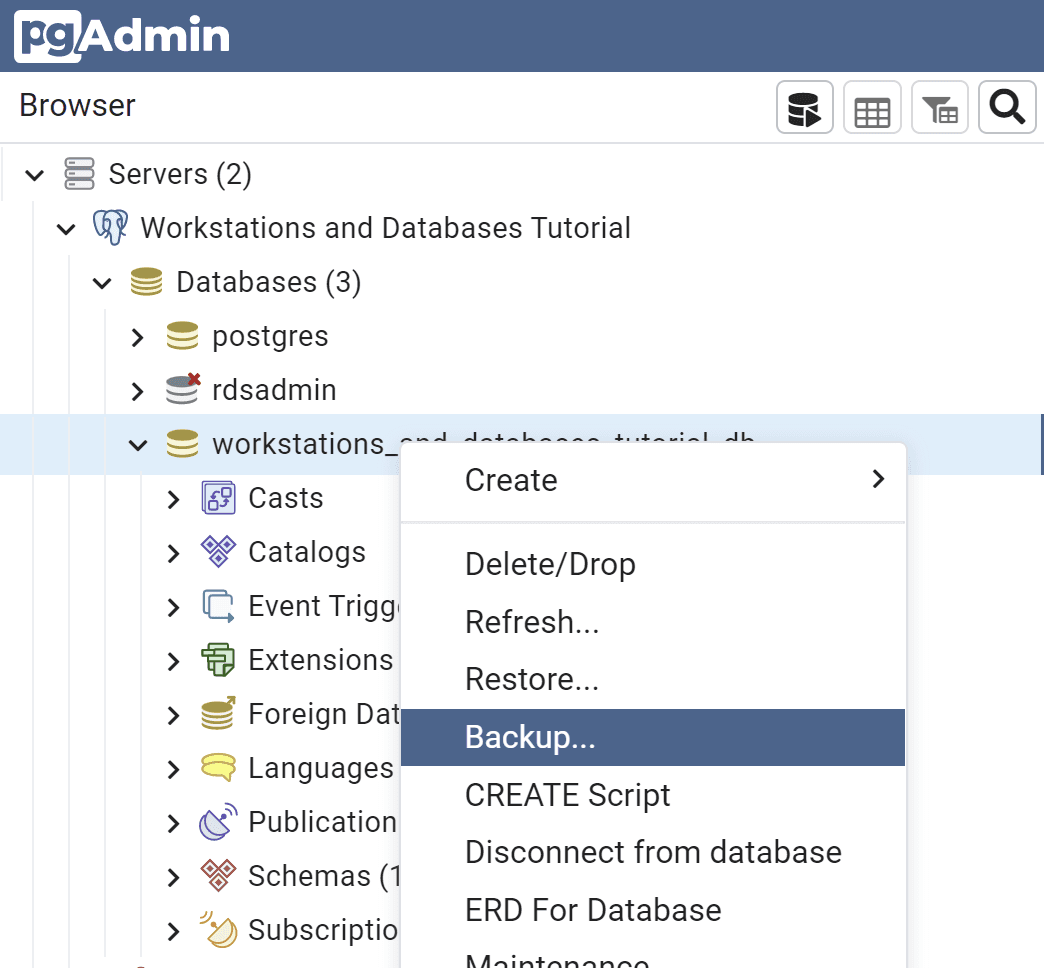Screen dimensions: 1044x968
Task: Open the View Data table icon
Action: (872, 108)
